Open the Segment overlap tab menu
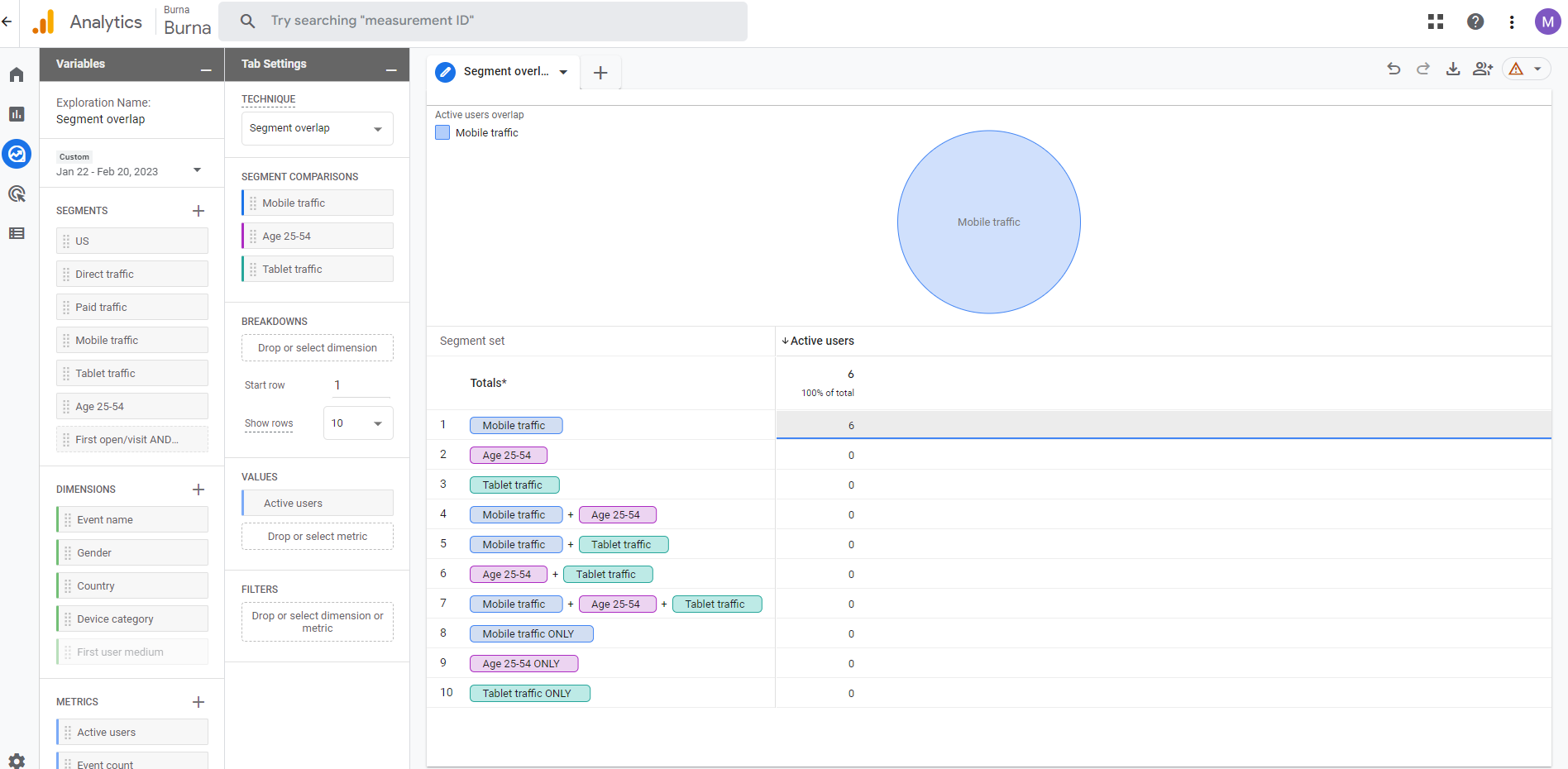This screenshot has width=1568, height=769. (x=563, y=72)
